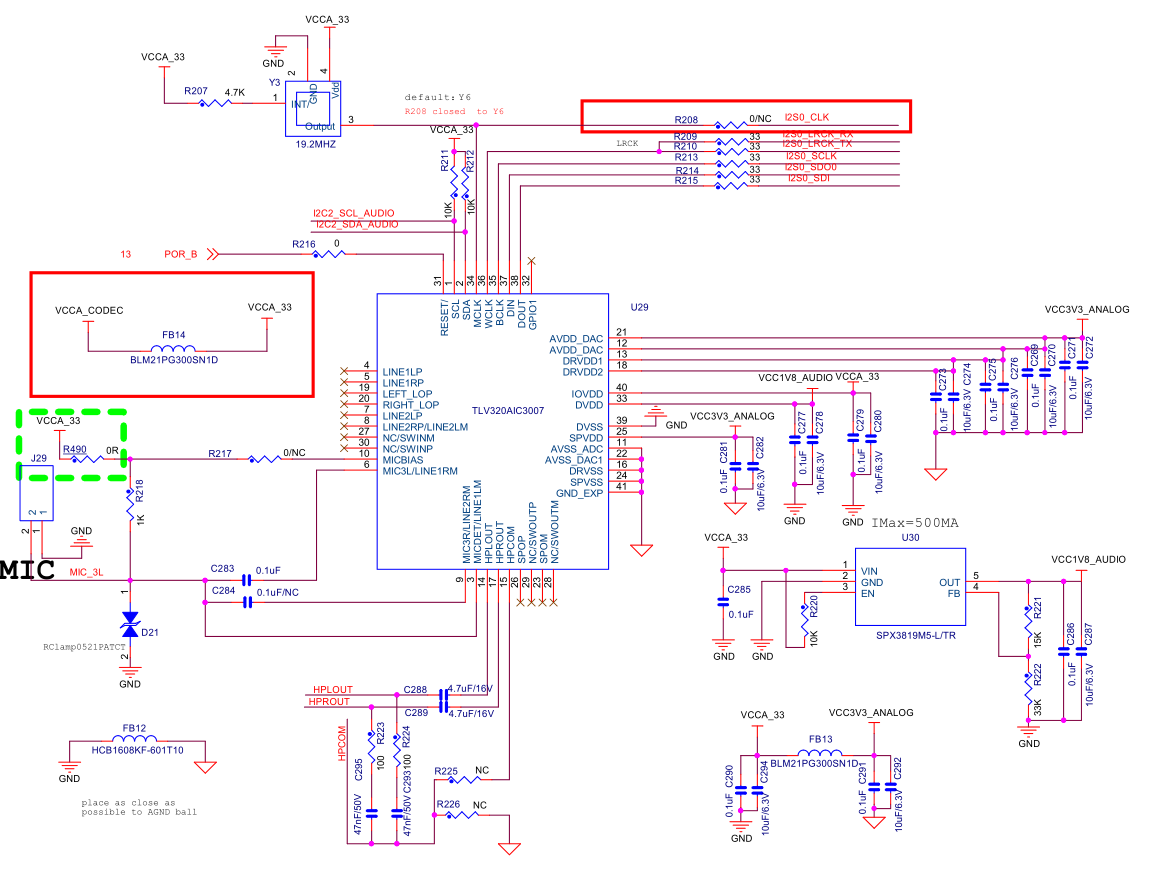This screenshot has height=875, width=1153.
Task: Click the 'default: Y6' note
Action: tap(438, 97)
